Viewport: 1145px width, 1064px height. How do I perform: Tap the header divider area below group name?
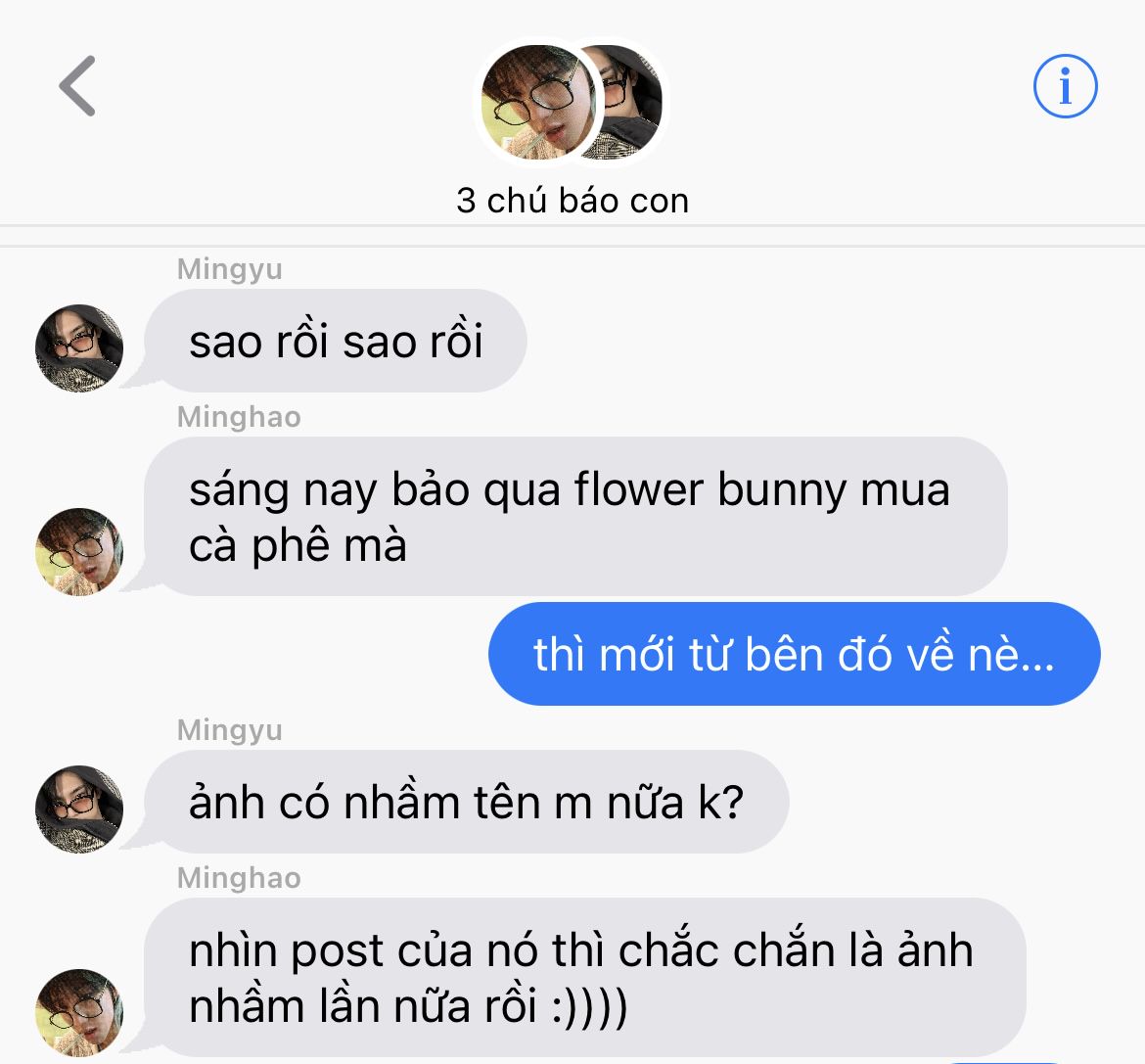pyautogui.click(x=572, y=236)
